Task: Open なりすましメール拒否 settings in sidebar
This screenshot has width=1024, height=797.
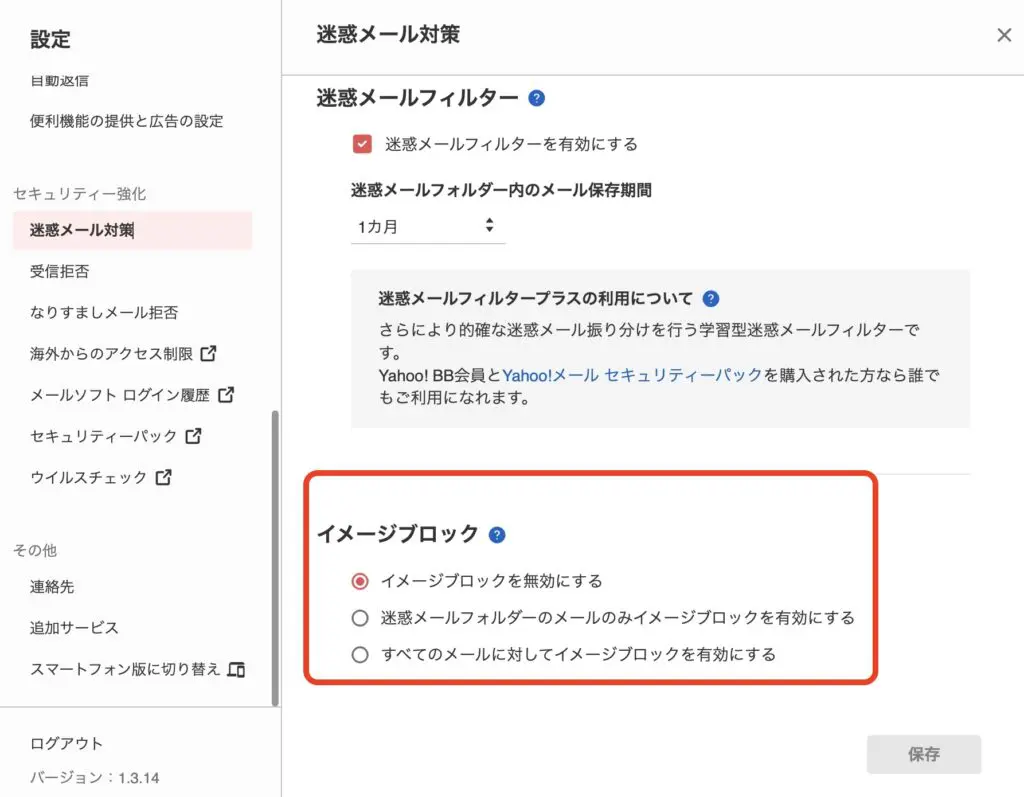Action: coord(104,312)
